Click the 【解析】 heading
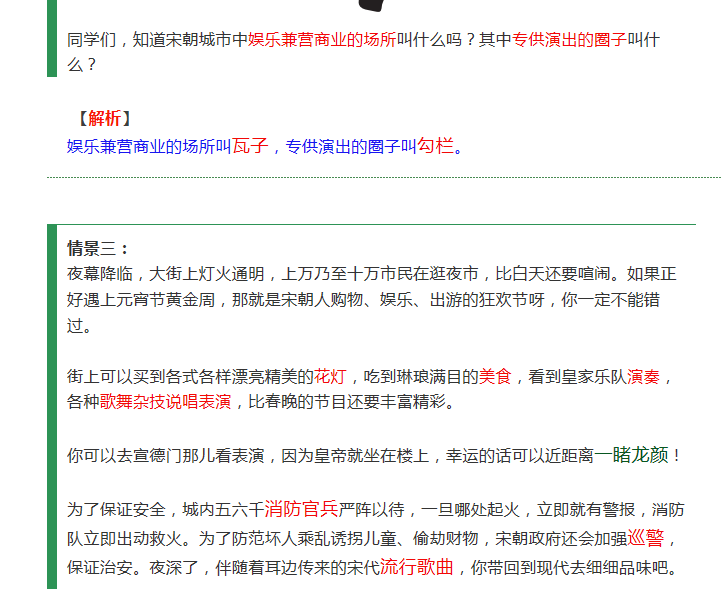Viewport: 722px width, 589px height. 105,118
